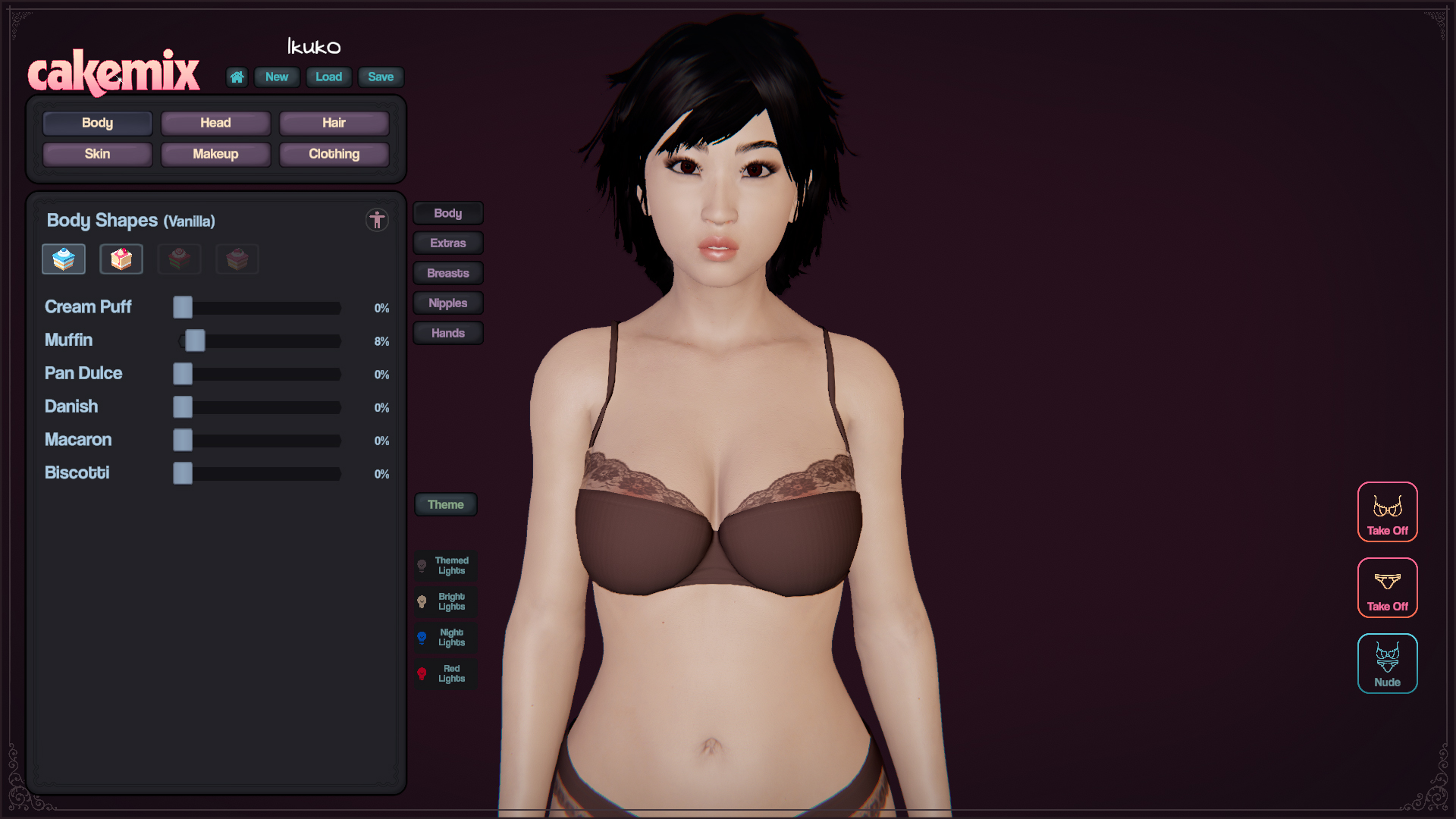Click the panties Take Off button
The width and height of the screenshot is (1456, 819).
1387,588
